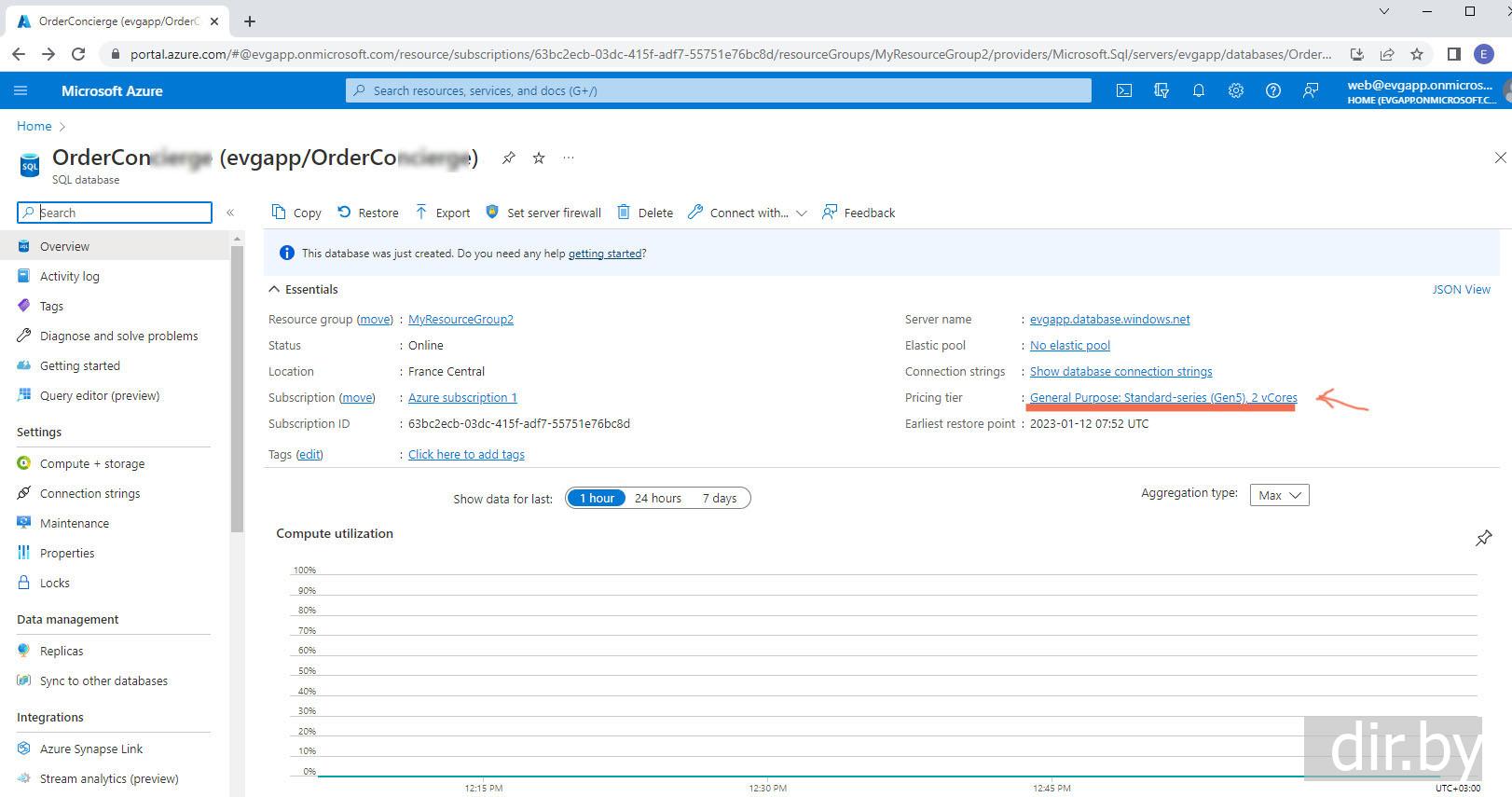Click the help question mark icon
Screen dimensions: 1512x797
1273,90
